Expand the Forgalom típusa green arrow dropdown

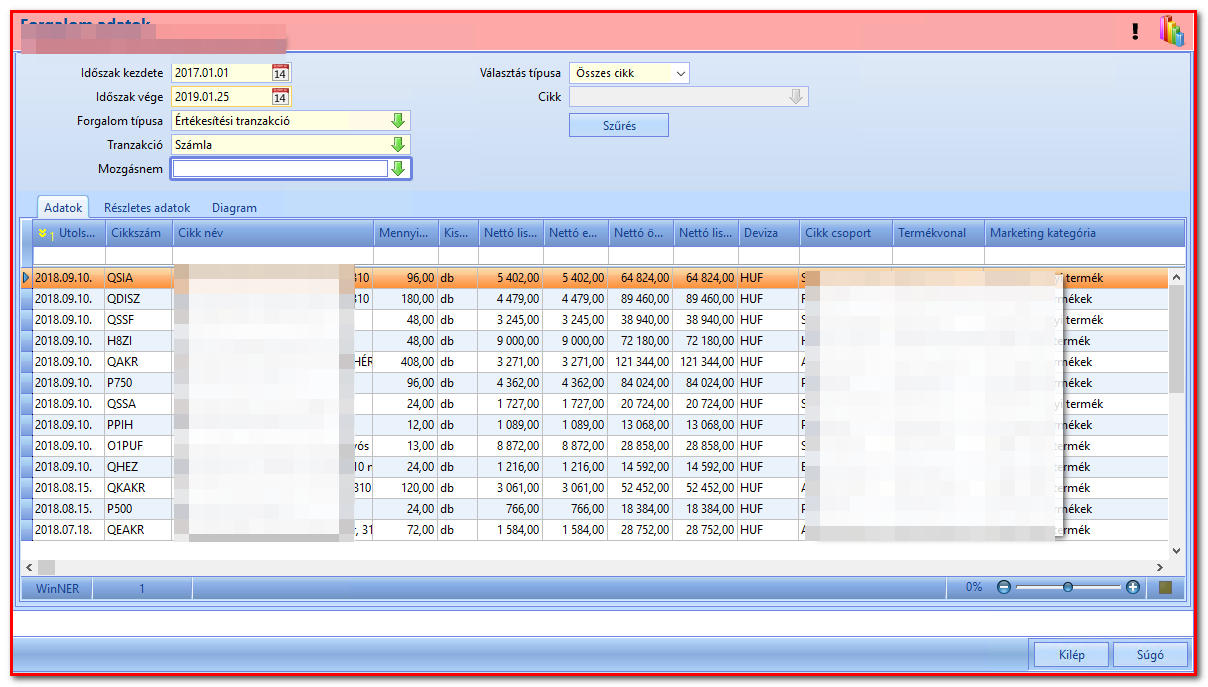(x=398, y=121)
